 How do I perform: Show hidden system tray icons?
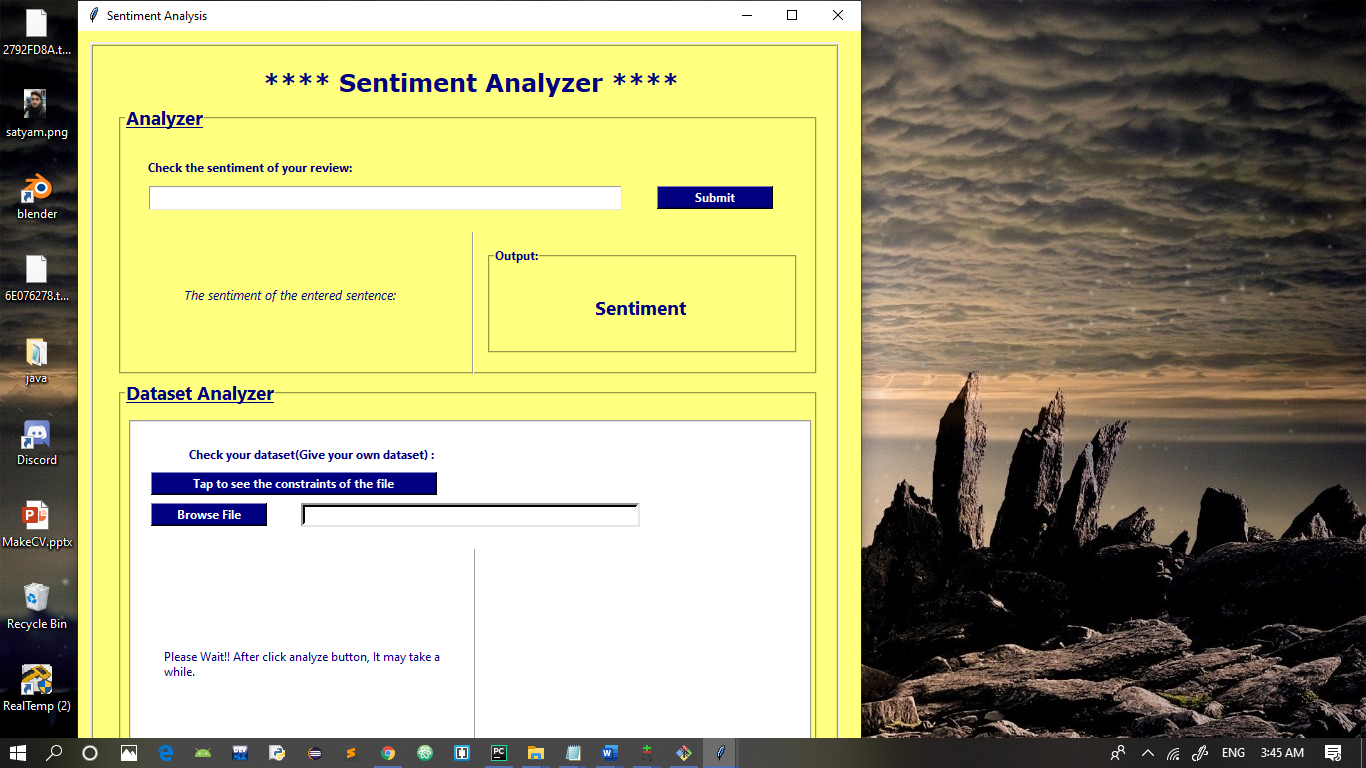click(x=1147, y=753)
